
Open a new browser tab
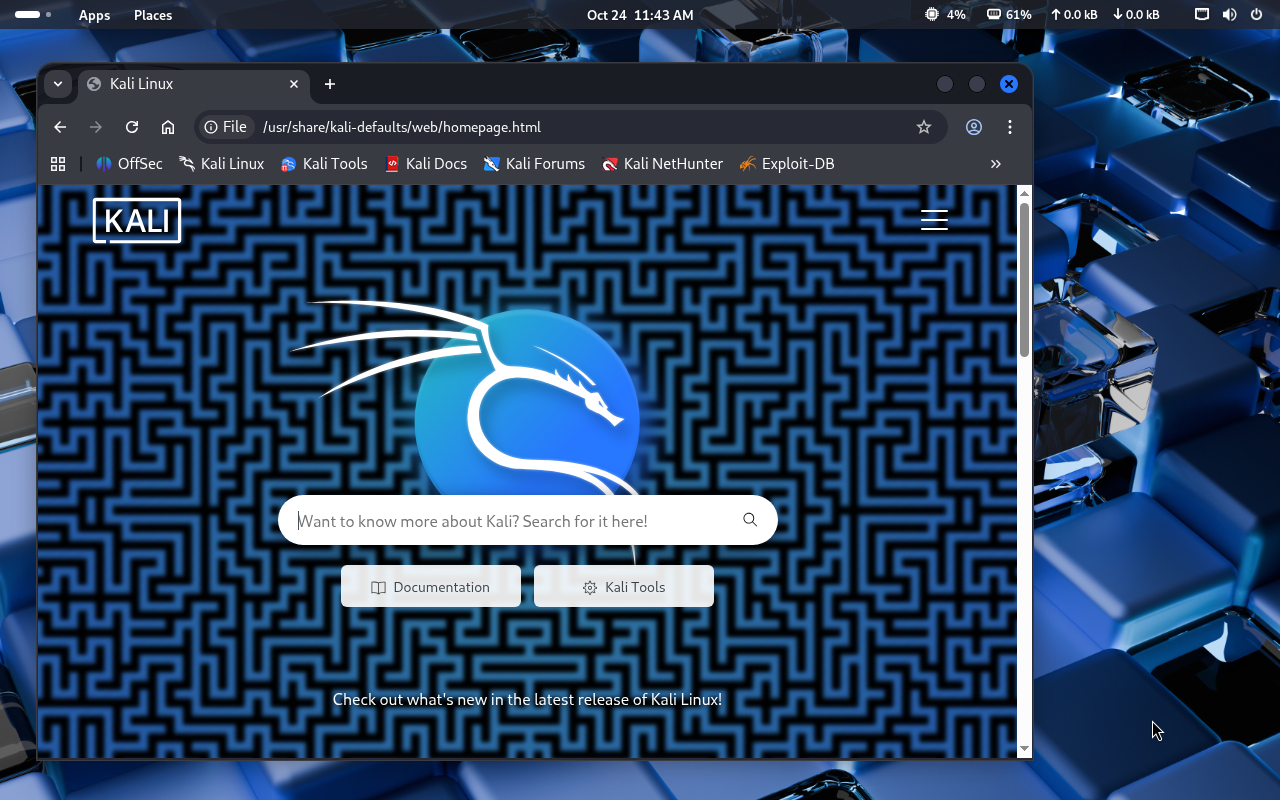click(x=330, y=84)
